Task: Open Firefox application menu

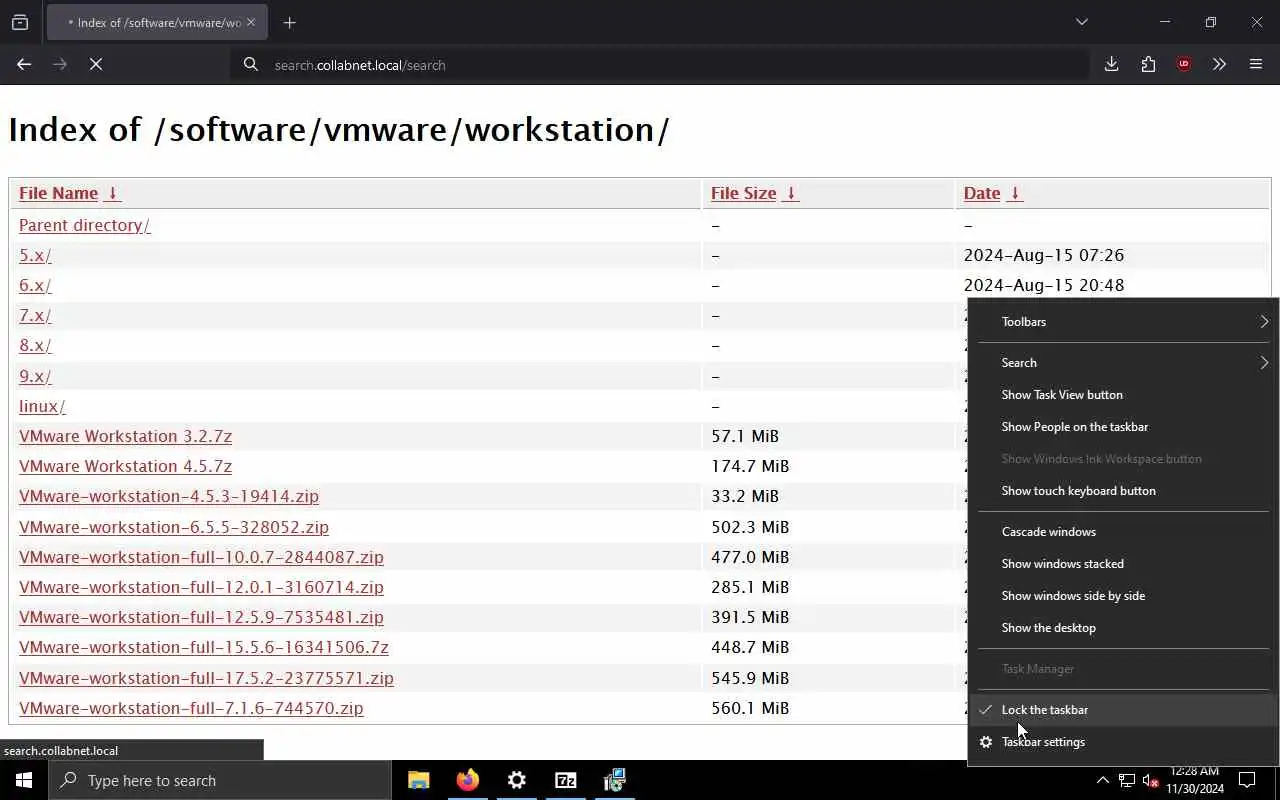Action: pos(1256,64)
